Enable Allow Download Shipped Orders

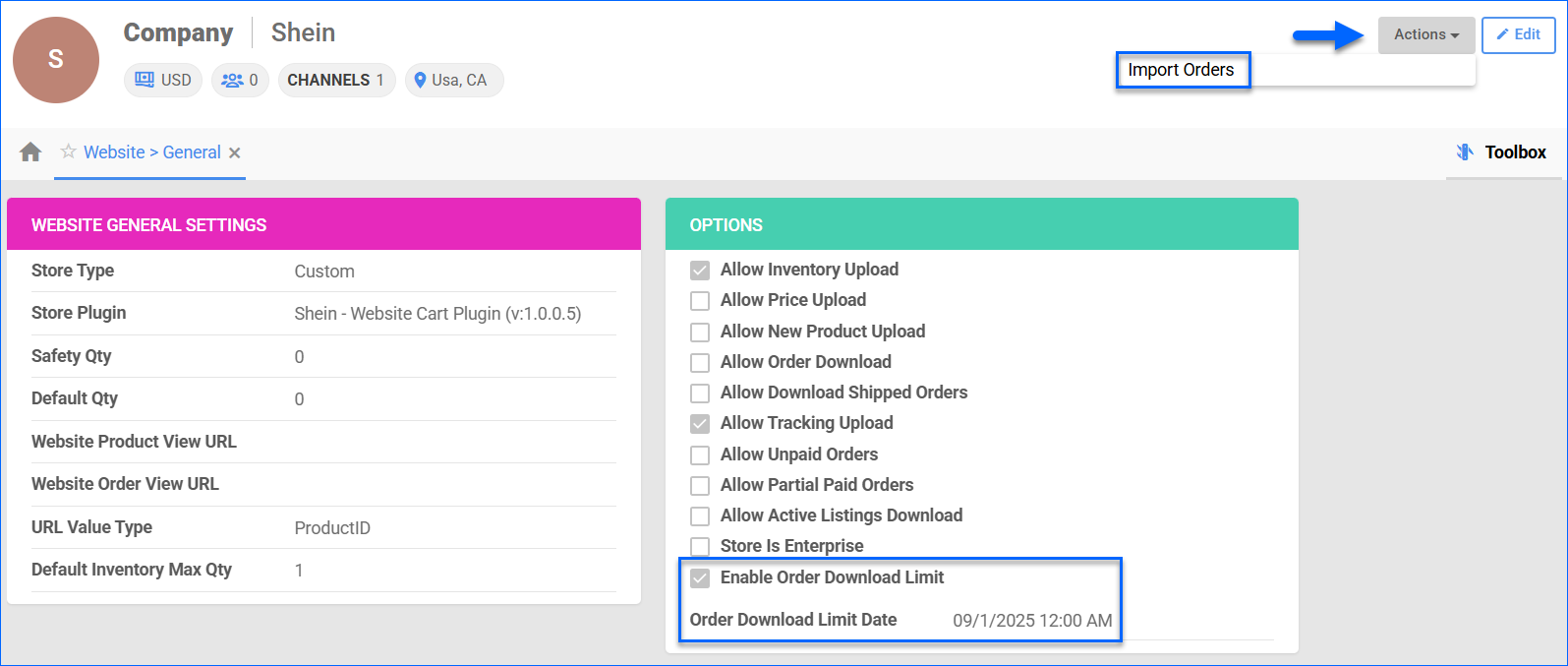coord(700,394)
